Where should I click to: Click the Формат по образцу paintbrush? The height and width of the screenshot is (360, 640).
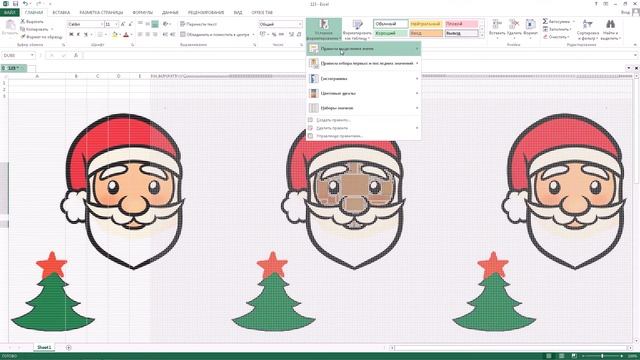(x=23, y=37)
